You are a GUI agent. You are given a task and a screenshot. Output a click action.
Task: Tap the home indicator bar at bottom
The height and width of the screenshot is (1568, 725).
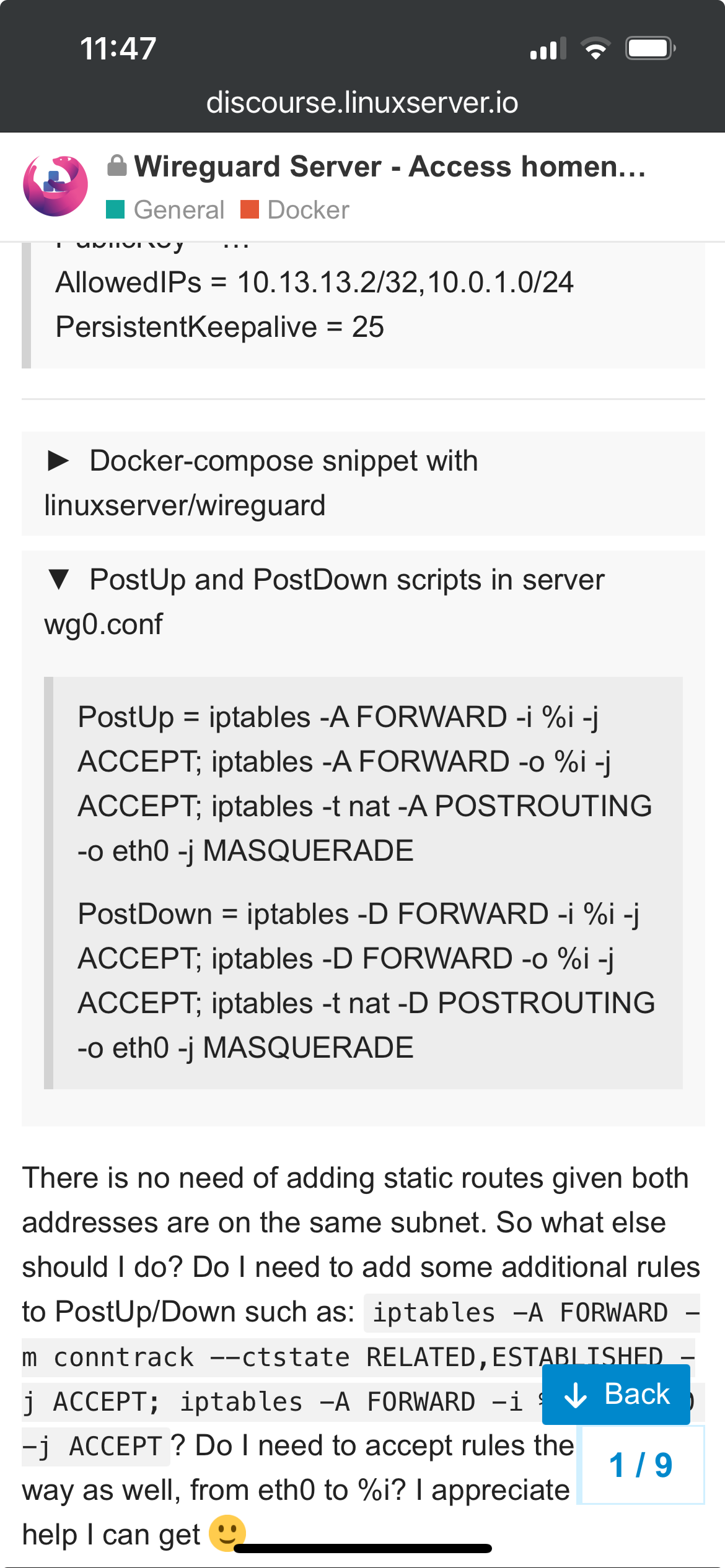362,1548
